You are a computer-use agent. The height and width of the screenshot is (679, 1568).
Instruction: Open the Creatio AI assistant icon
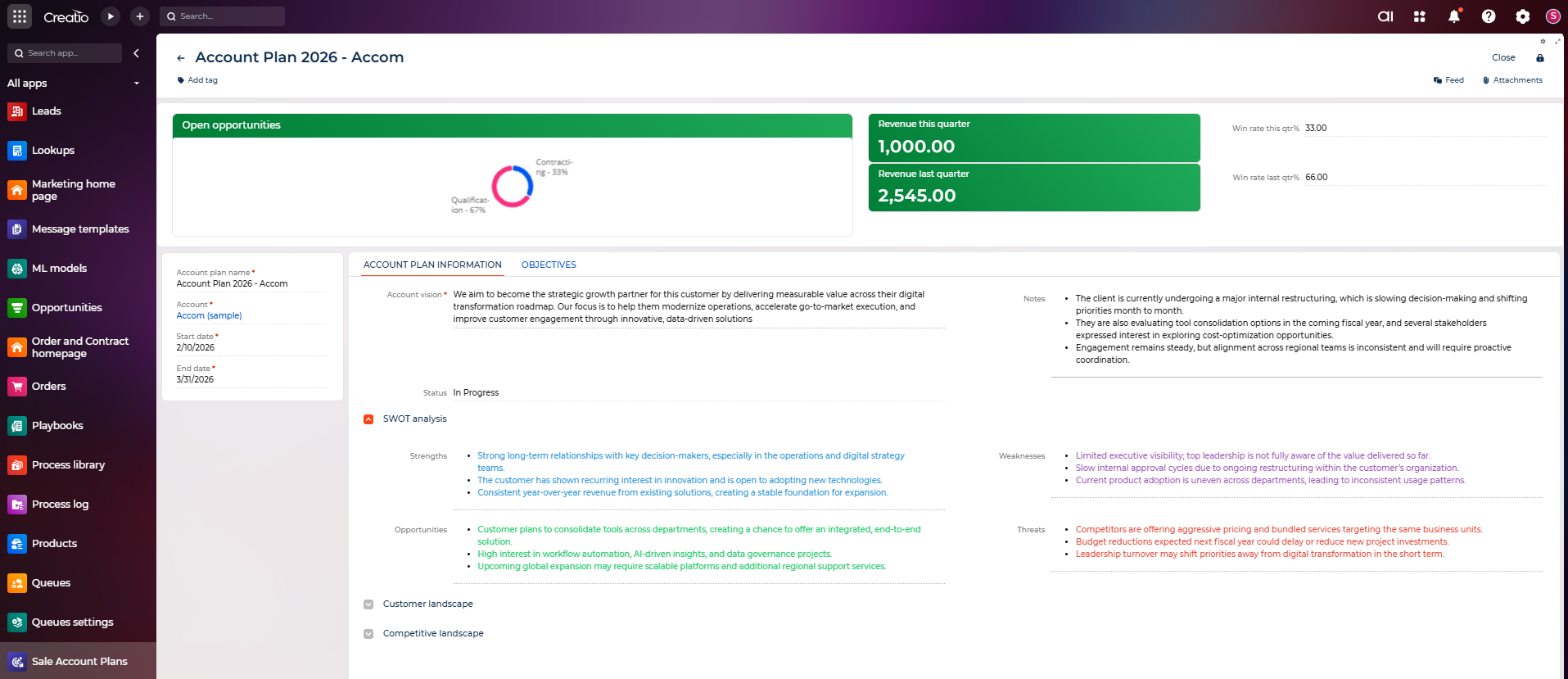click(1385, 16)
